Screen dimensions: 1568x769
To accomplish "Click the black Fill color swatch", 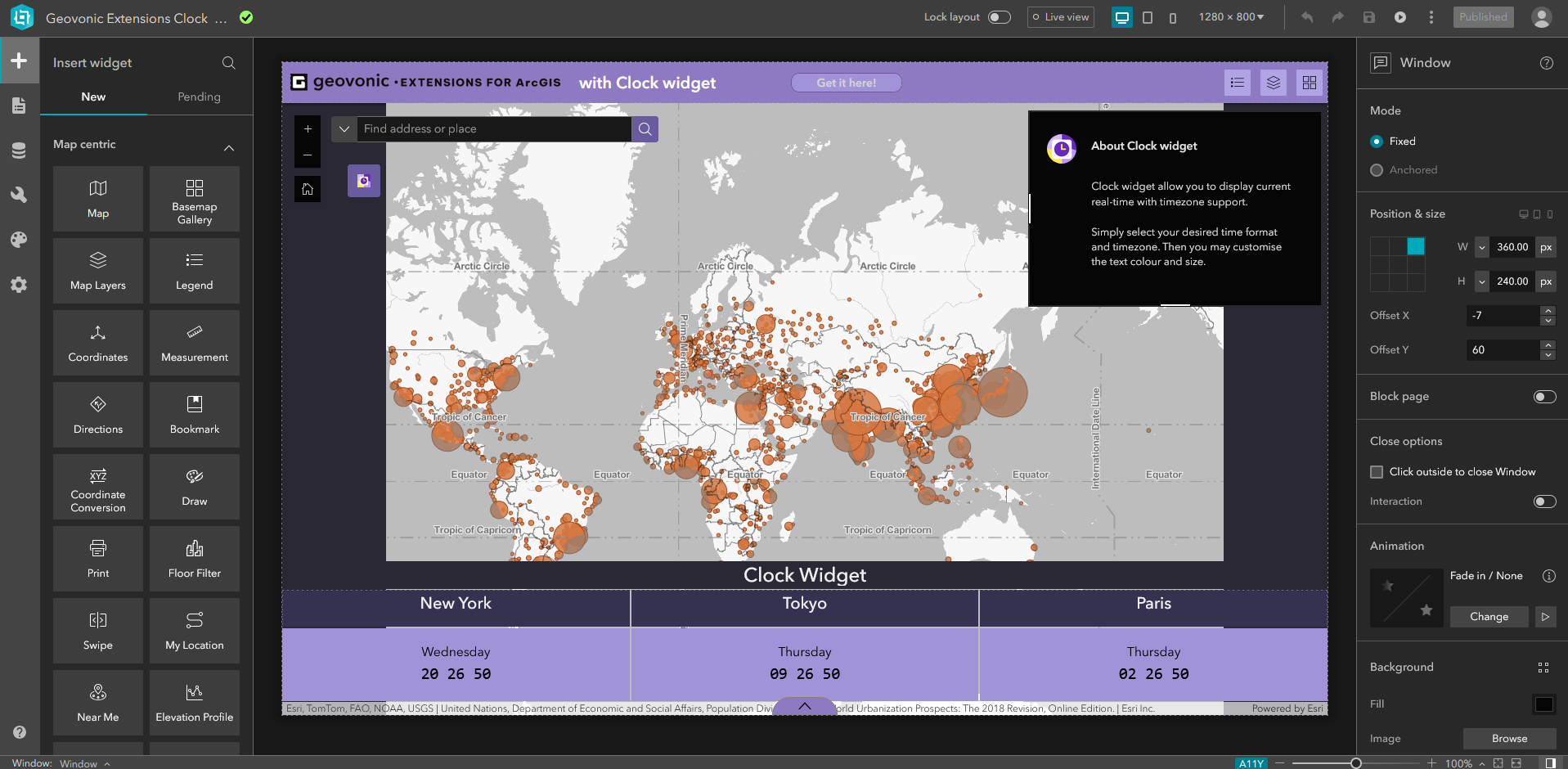I will coord(1543,704).
